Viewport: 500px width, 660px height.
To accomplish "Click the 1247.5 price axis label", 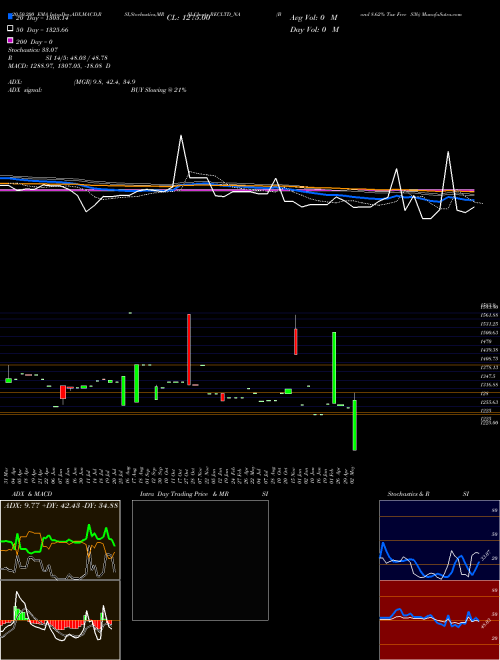I will pos(490,376).
